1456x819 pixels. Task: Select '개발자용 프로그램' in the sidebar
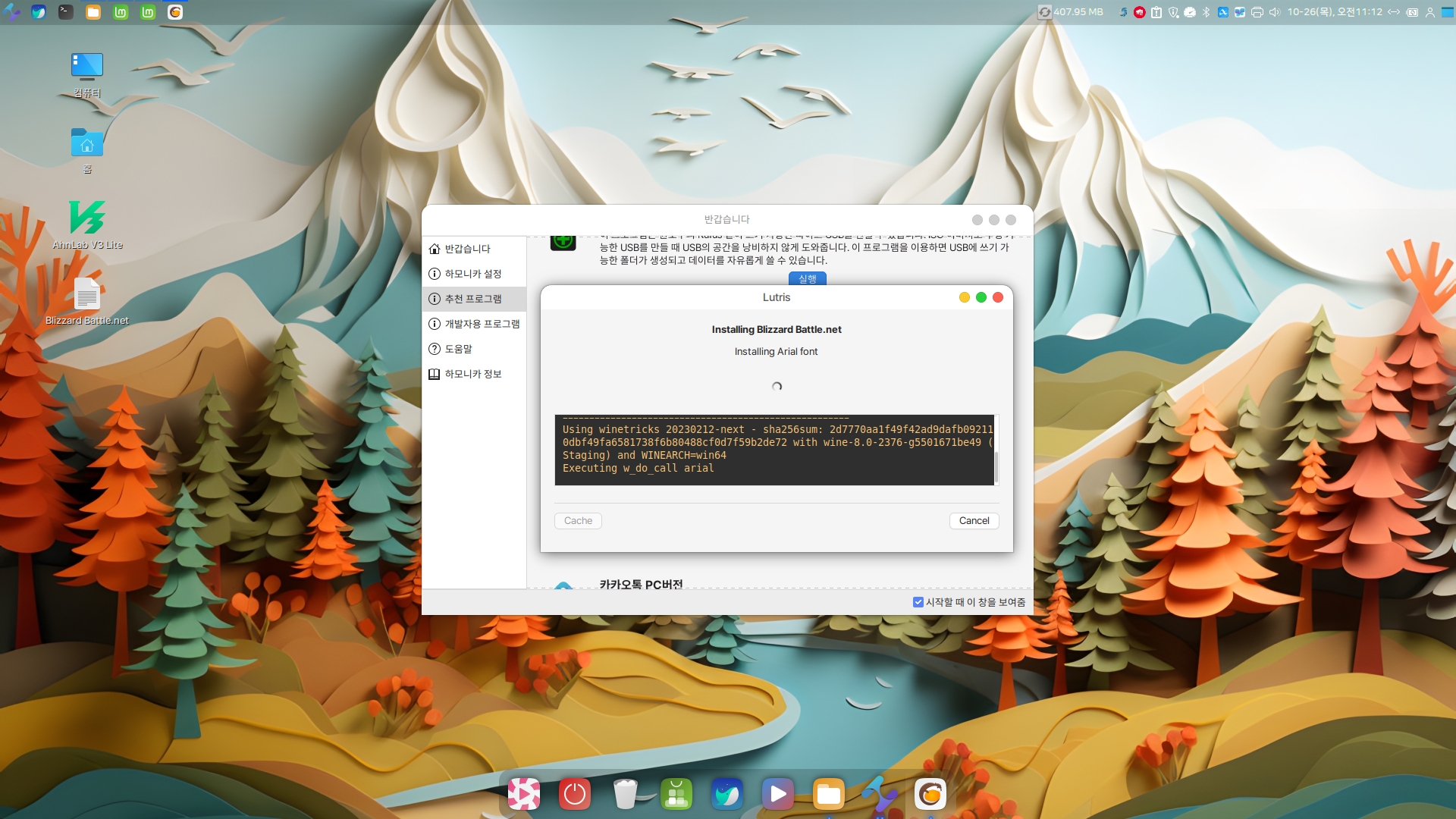482,324
